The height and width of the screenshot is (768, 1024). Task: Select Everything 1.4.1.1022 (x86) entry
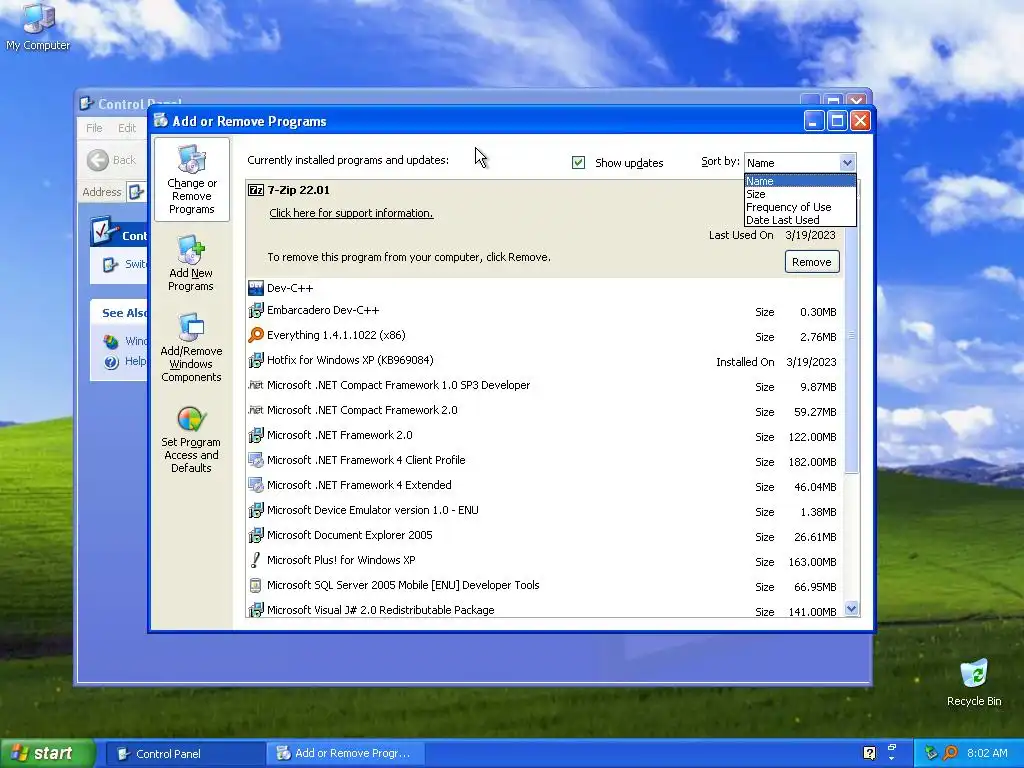coord(545,336)
